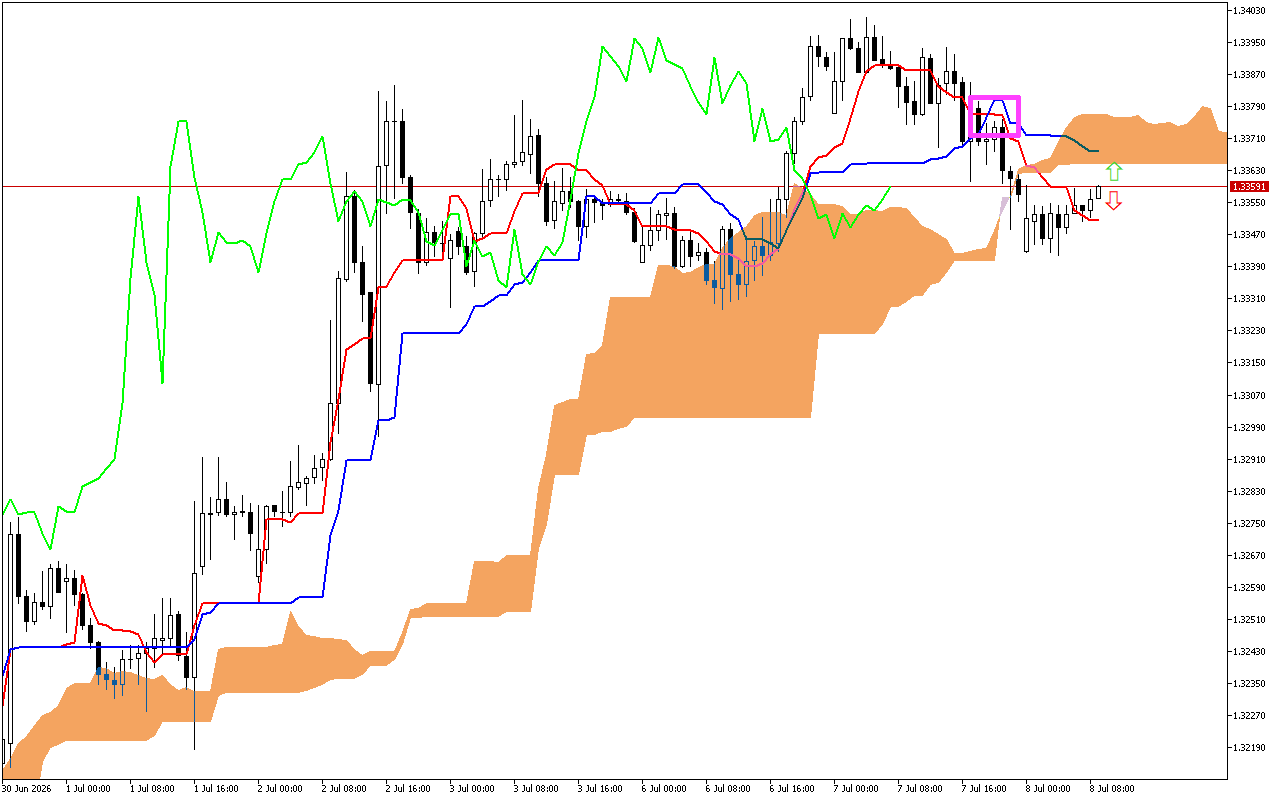This screenshot has height=800, width=1280.
Task: Click price level 1.32750 on the axis
Action: pos(1250,524)
